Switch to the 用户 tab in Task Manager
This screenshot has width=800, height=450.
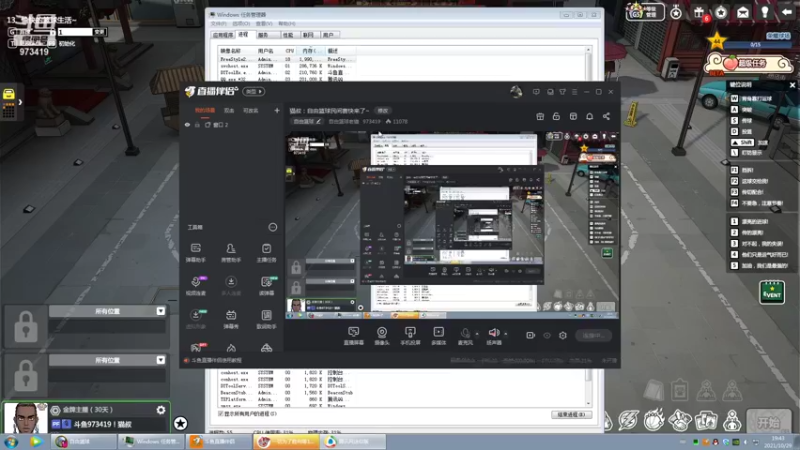[328, 35]
